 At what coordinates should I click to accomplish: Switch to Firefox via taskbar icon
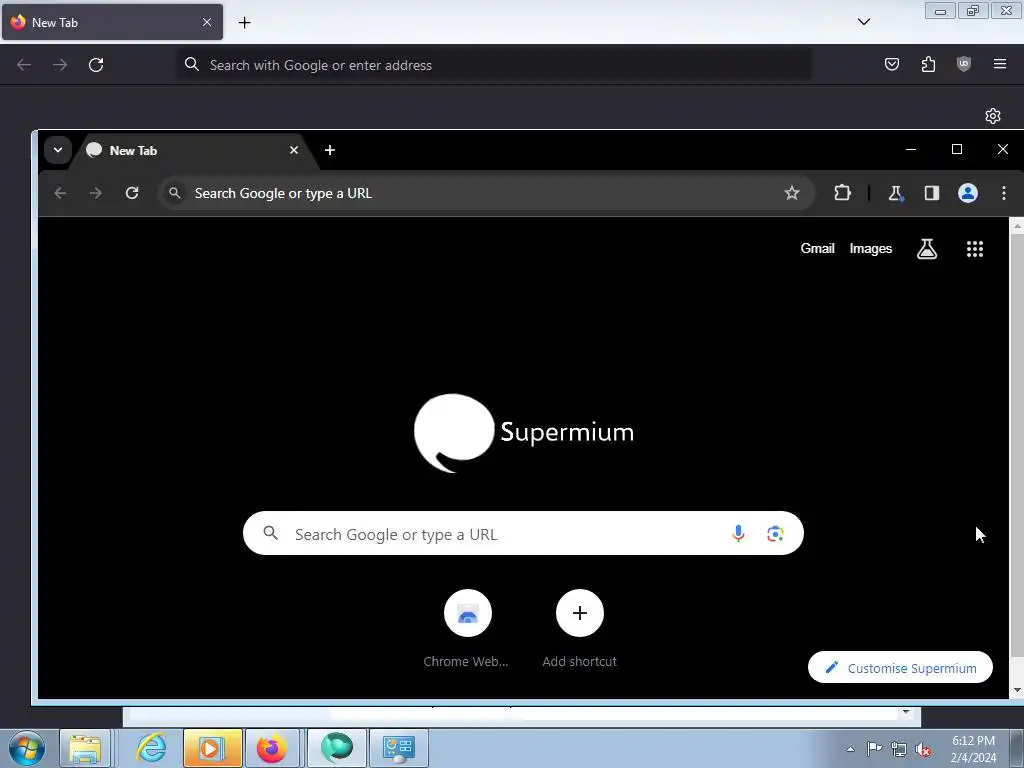coord(272,748)
